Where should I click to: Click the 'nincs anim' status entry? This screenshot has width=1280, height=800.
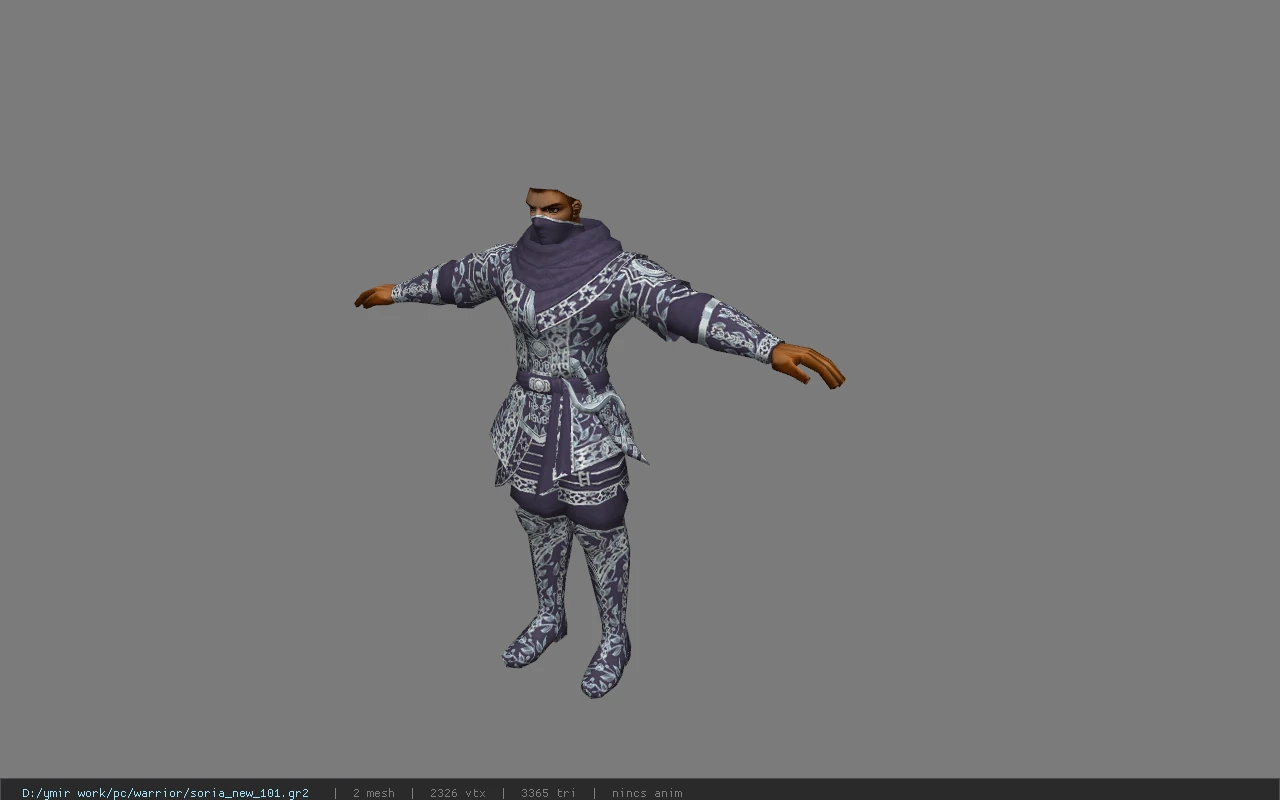click(x=647, y=793)
